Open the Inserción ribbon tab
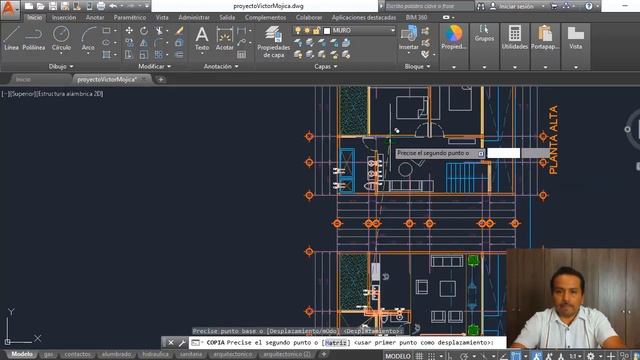This screenshot has height=360, width=640. click(64, 18)
